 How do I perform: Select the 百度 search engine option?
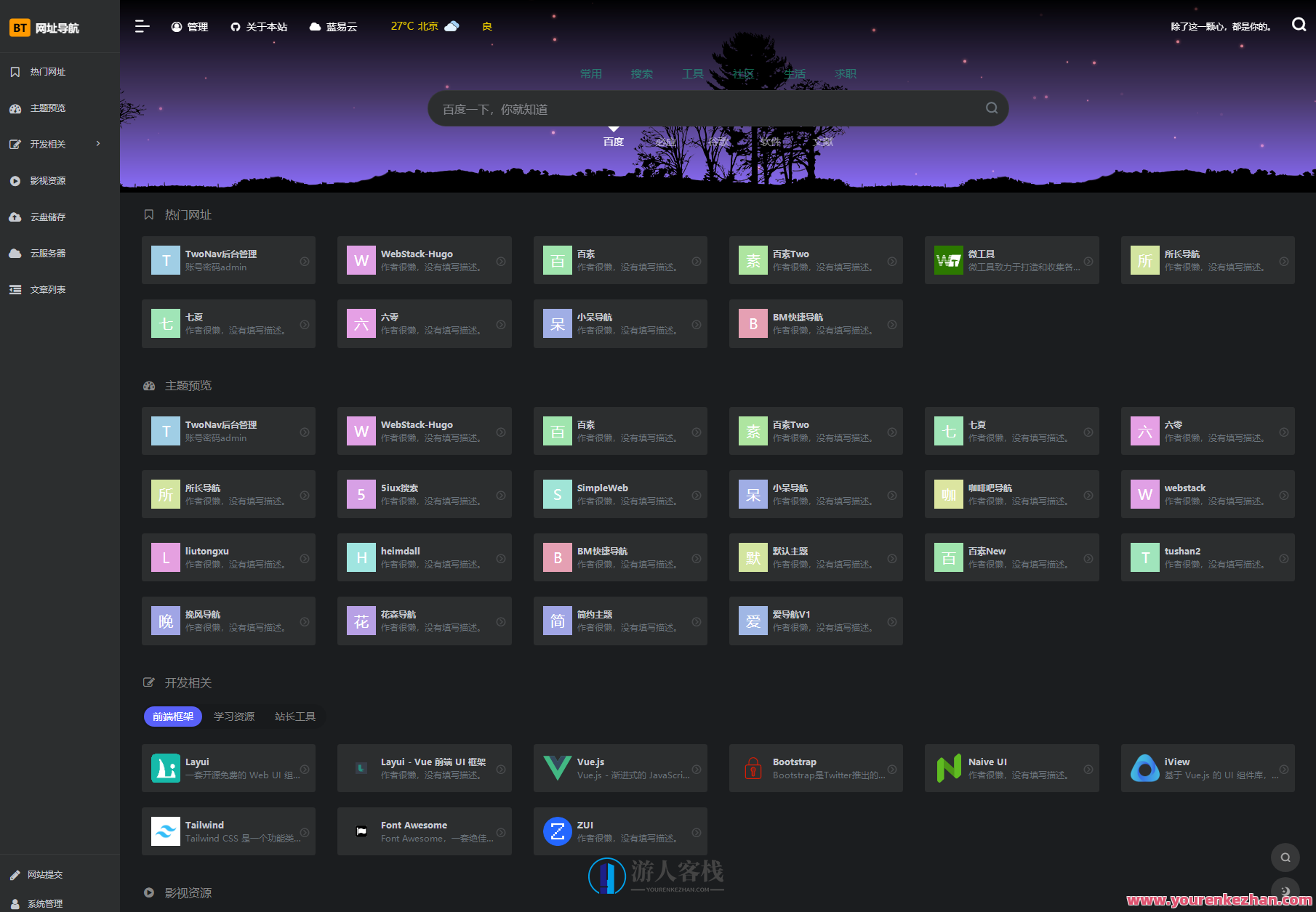click(x=613, y=142)
